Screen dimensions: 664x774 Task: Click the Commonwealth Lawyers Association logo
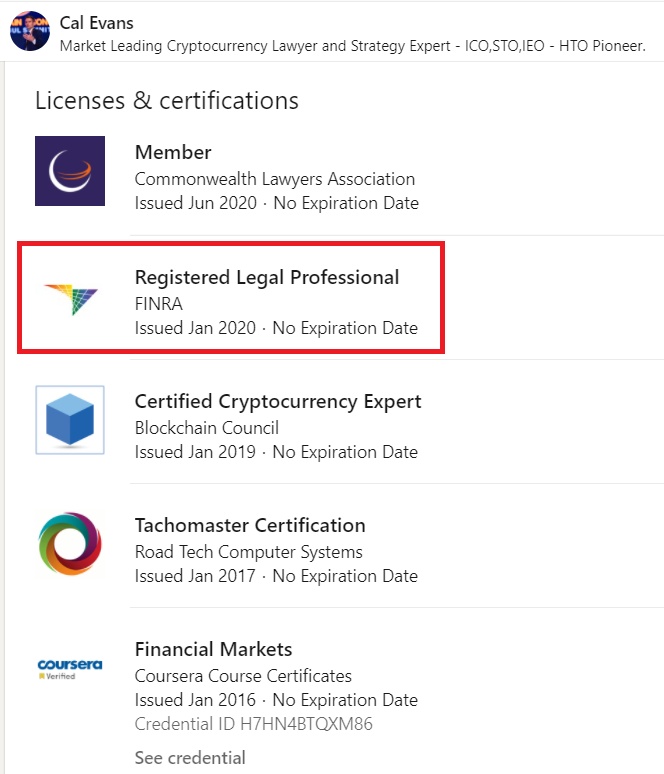point(70,171)
